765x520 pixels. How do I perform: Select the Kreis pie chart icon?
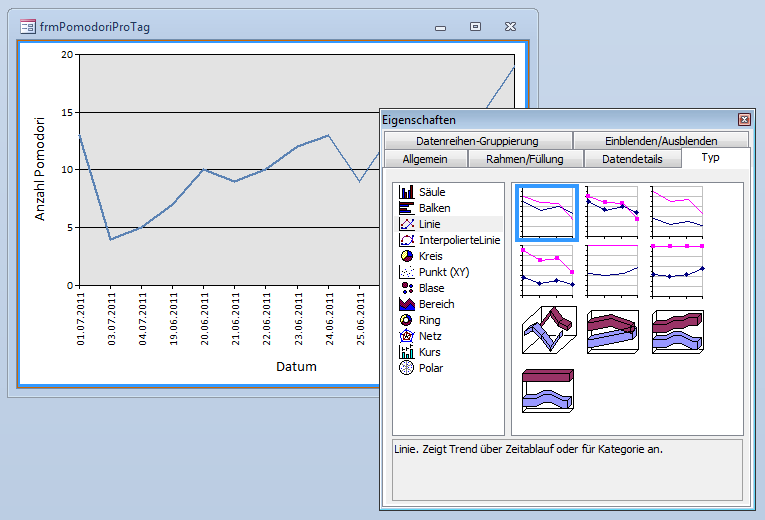click(x=406, y=256)
